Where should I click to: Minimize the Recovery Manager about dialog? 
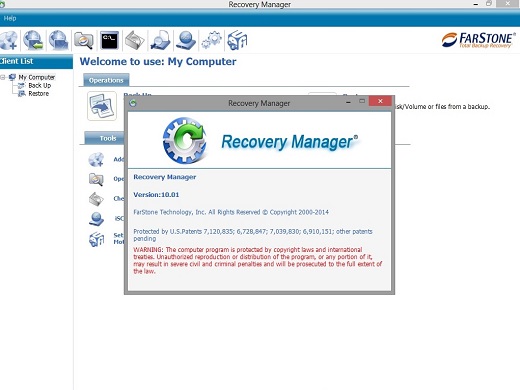click(348, 102)
